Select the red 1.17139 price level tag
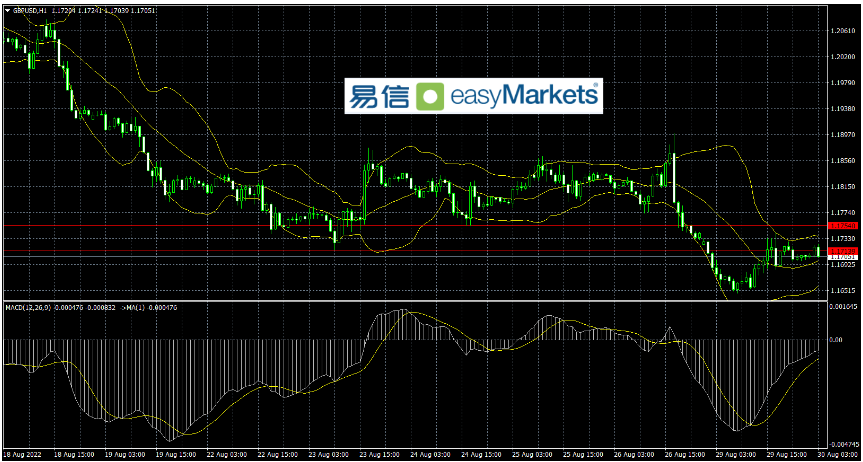The image size is (863, 462). click(x=842, y=251)
